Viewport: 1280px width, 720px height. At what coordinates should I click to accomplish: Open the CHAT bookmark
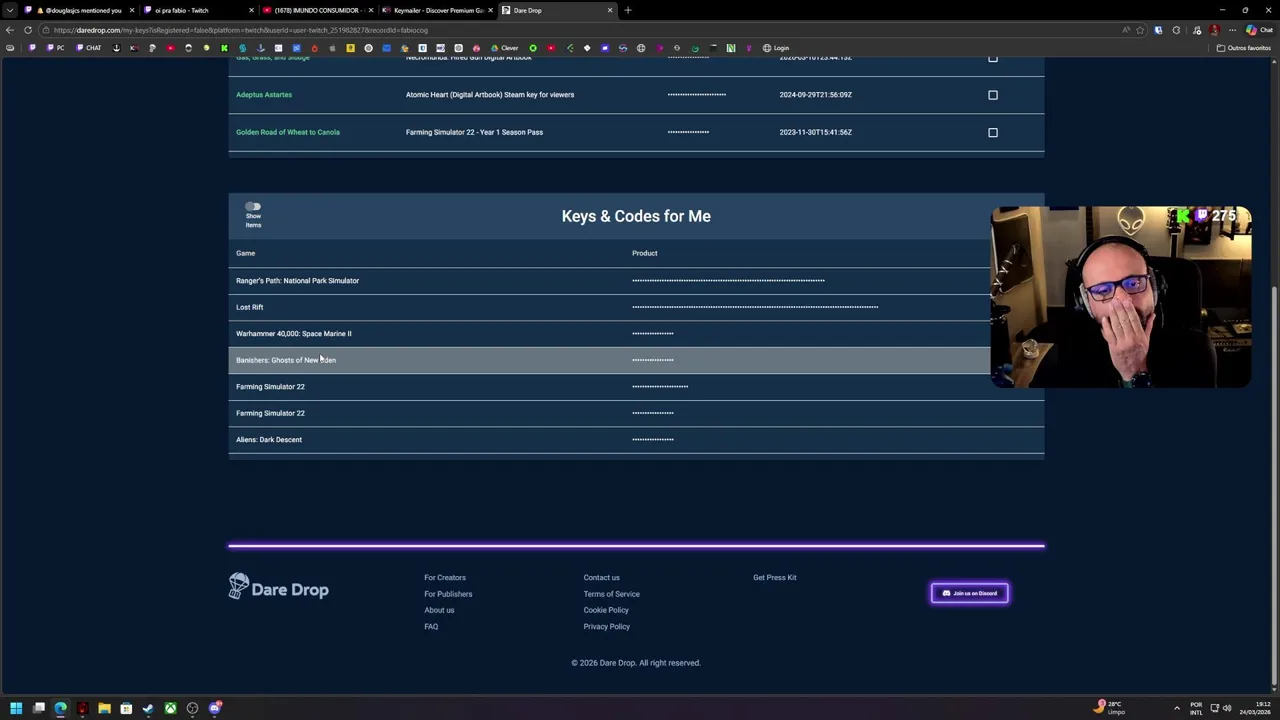point(89,48)
